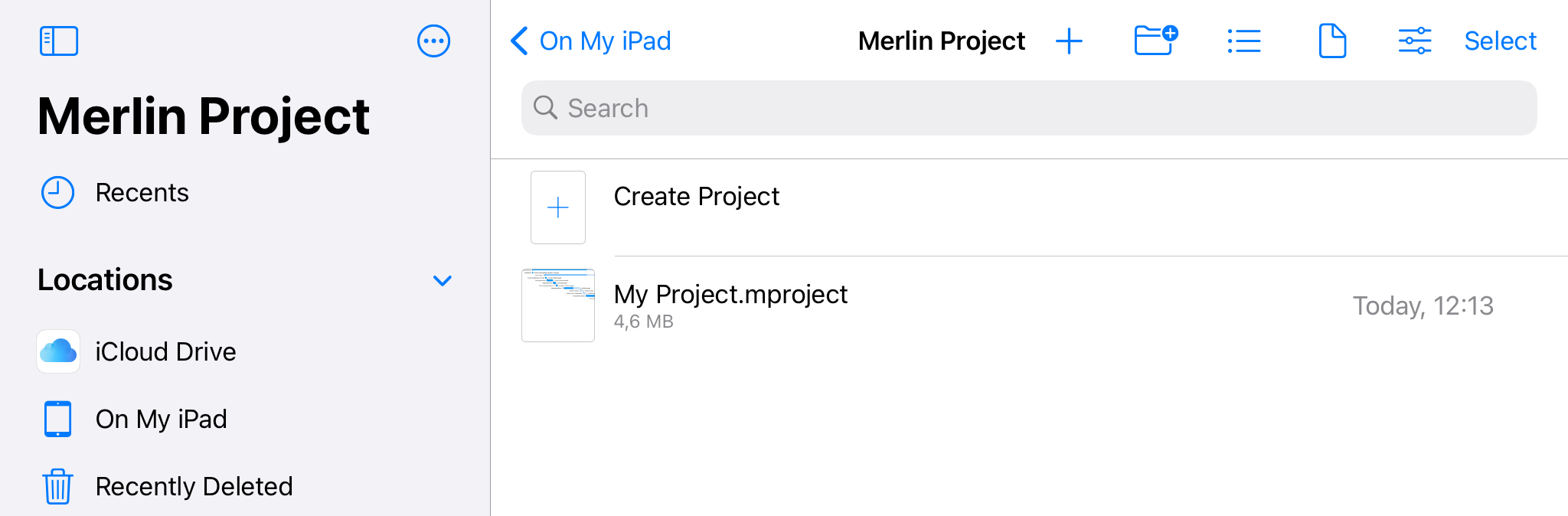This screenshot has width=1568, height=516.
Task: Click the Create Project plus tile
Action: (x=558, y=207)
